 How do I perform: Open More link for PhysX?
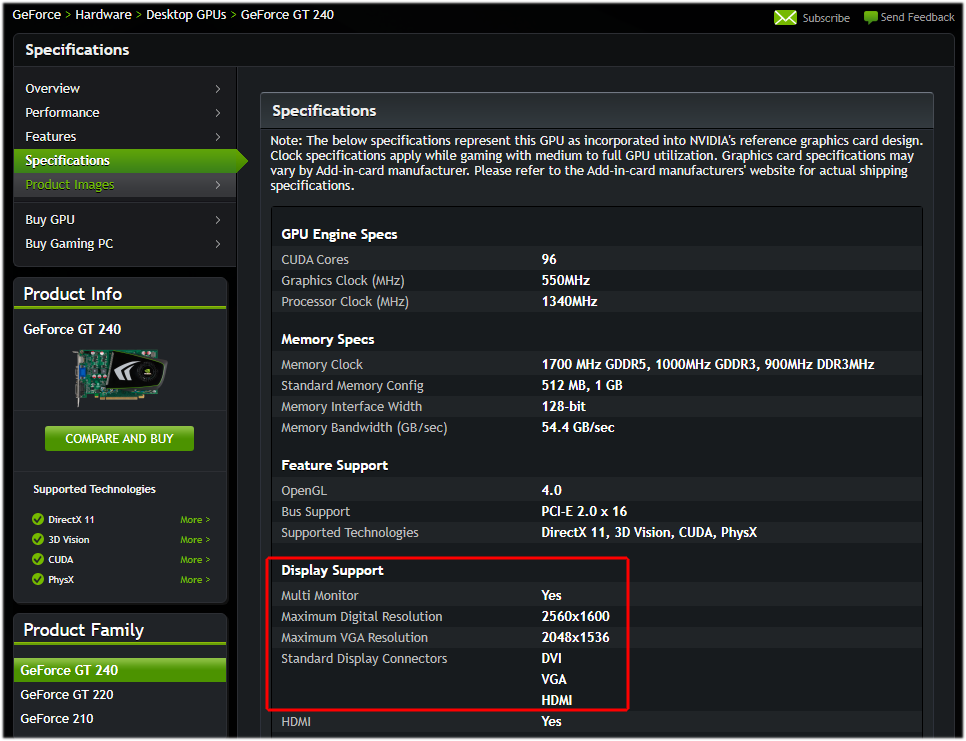pyautogui.click(x=195, y=580)
